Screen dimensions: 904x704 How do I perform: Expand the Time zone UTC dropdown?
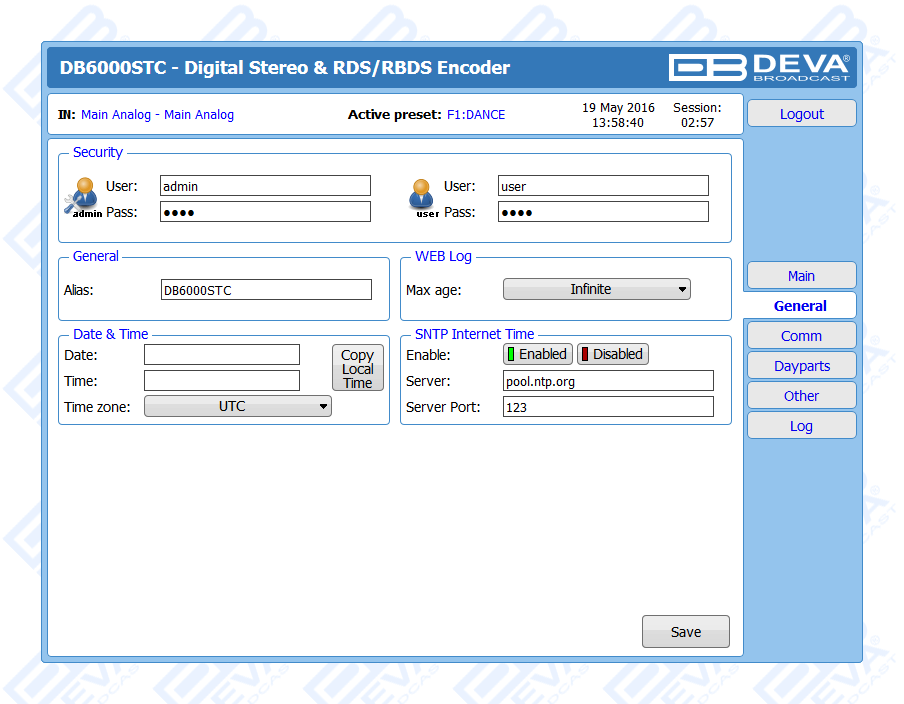point(238,406)
